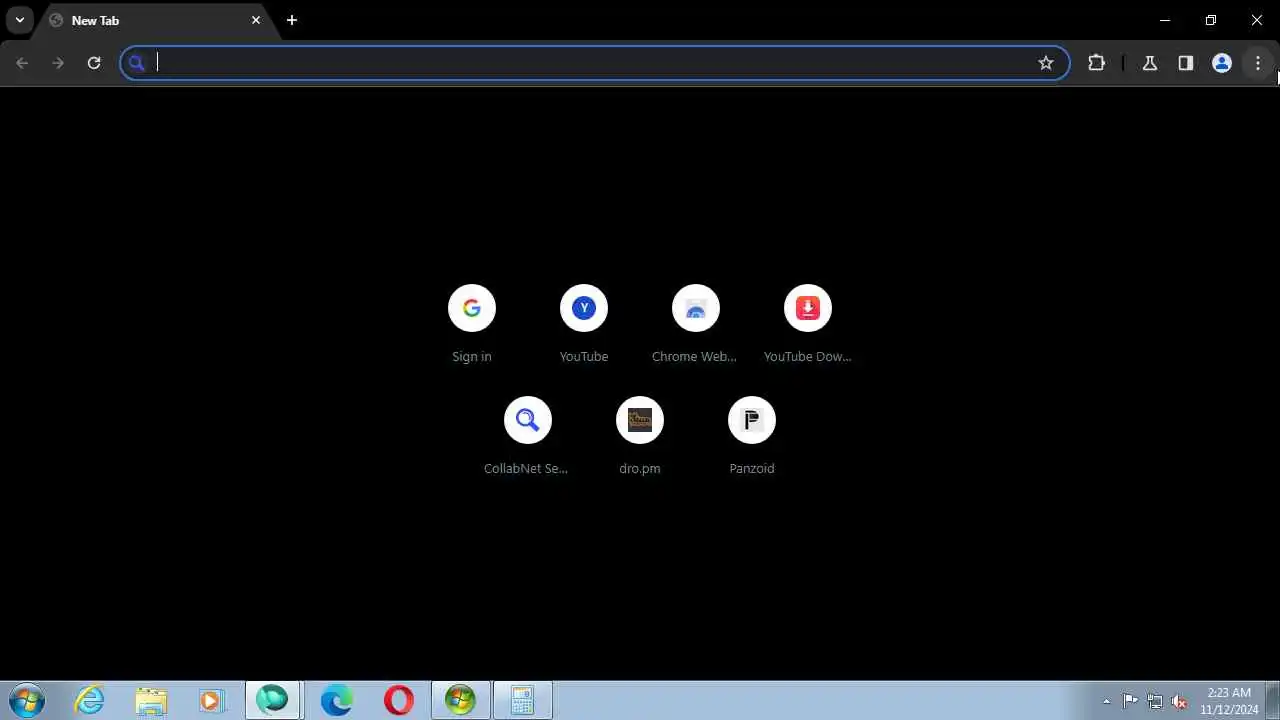Show hidden tray icons arrow
This screenshot has width=1280, height=720.
[x=1106, y=701]
